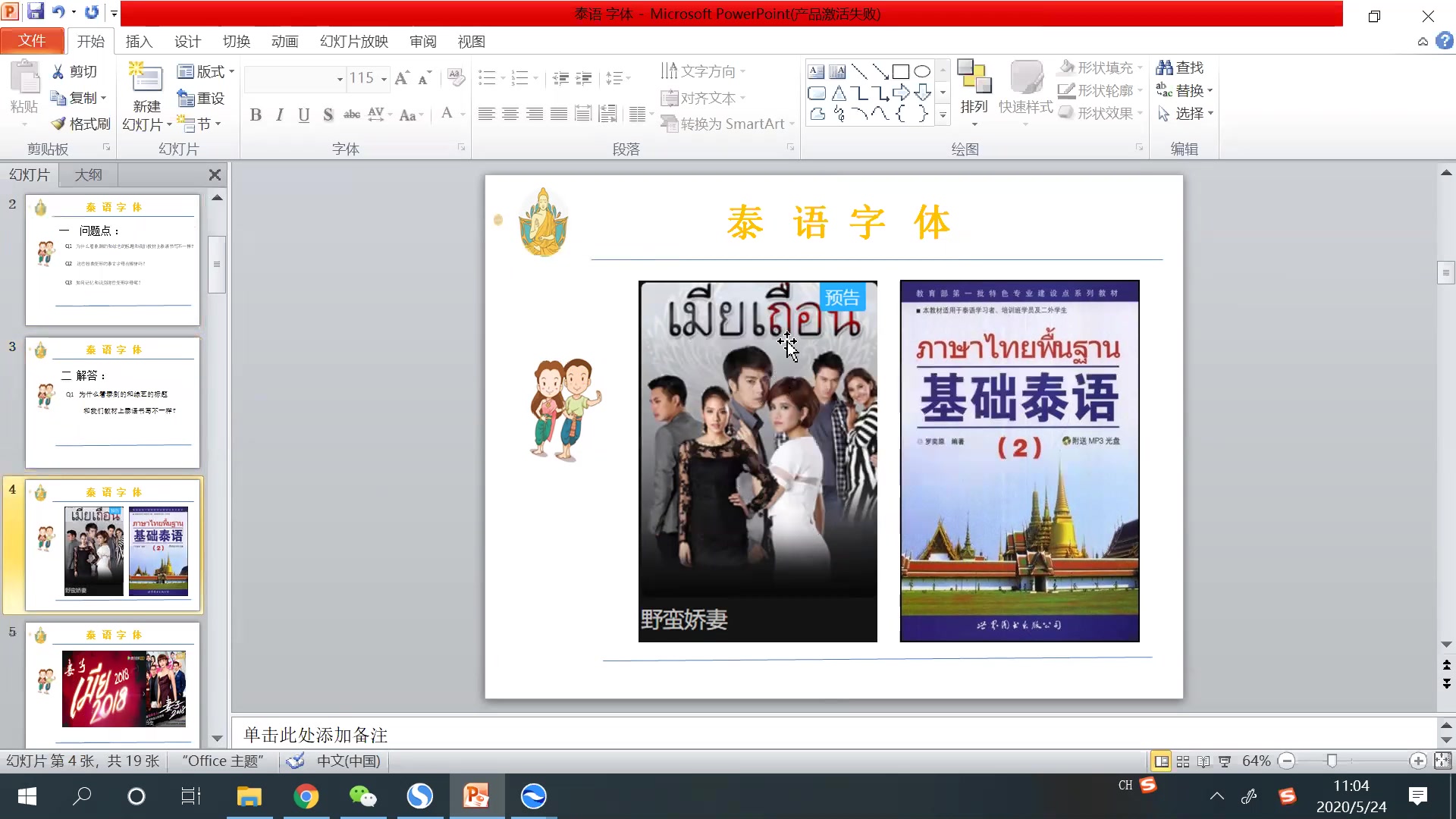Toggle Strikethrough formatting

click(352, 115)
